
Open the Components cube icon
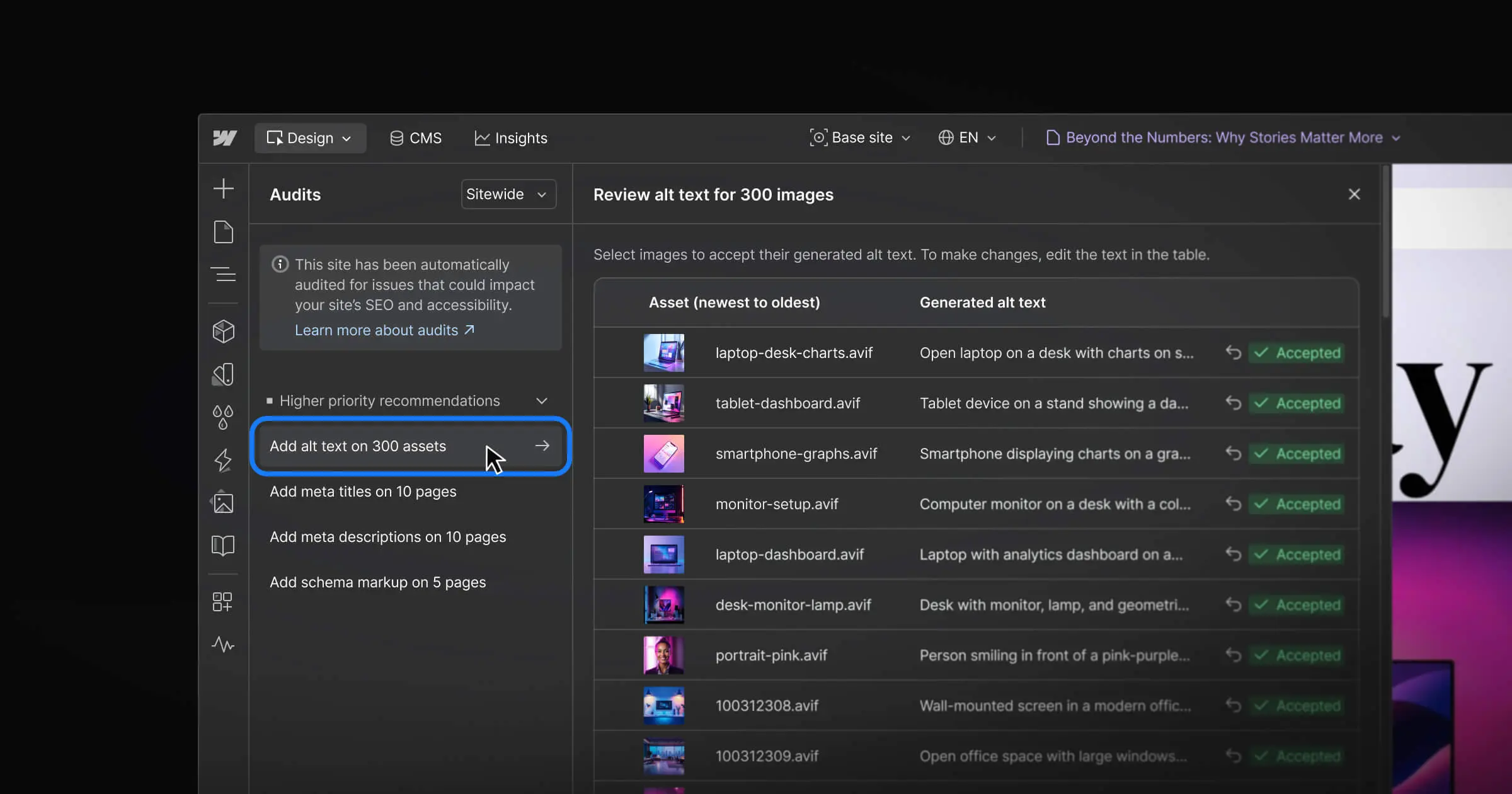[x=223, y=331]
